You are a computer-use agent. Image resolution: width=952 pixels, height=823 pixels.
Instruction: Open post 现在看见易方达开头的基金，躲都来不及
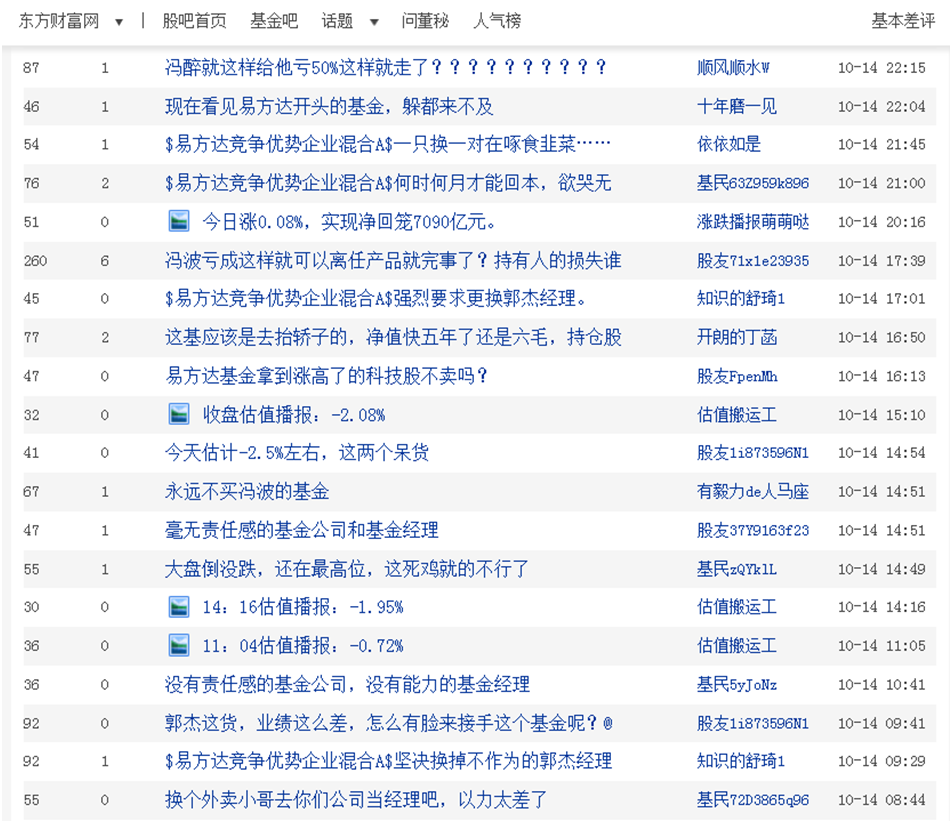tap(329, 106)
